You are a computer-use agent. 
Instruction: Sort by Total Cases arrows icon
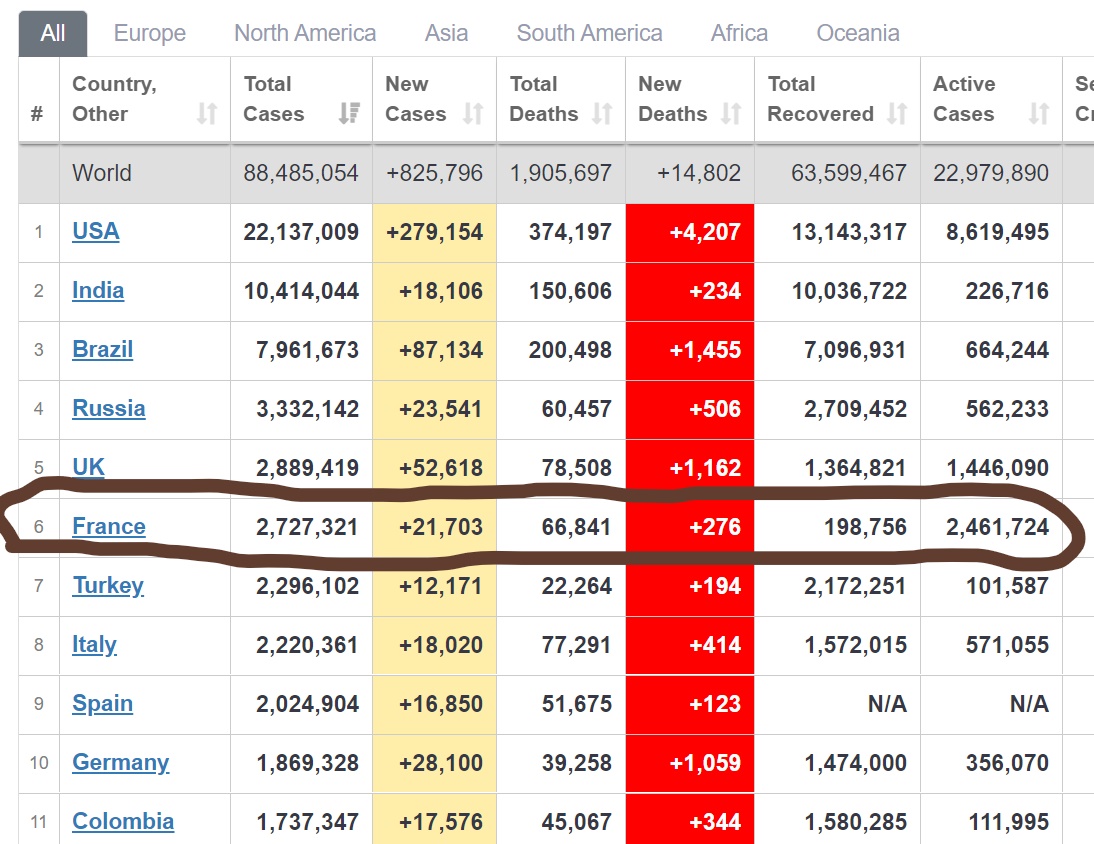tap(349, 113)
